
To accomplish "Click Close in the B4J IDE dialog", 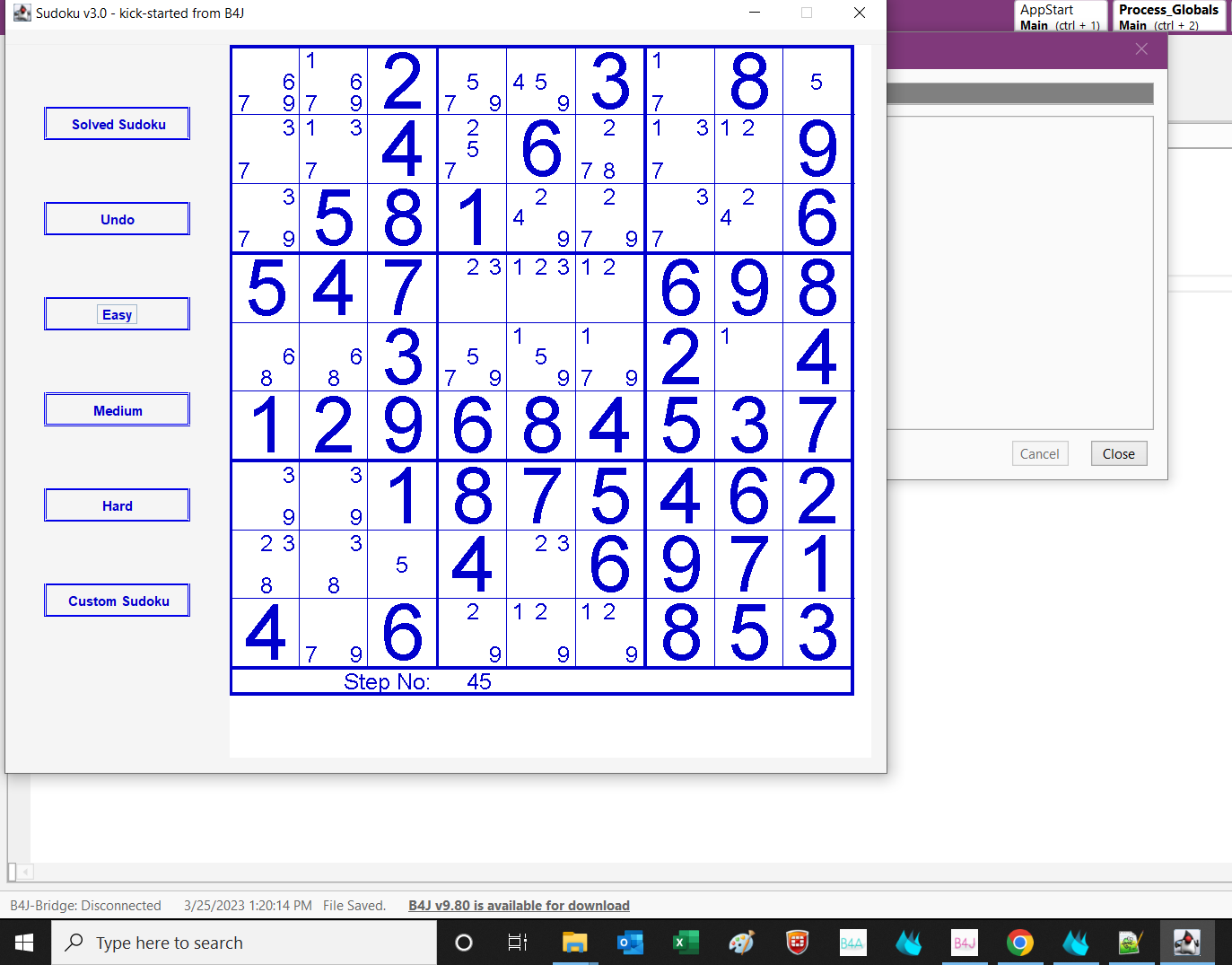I will [x=1119, y=453].
